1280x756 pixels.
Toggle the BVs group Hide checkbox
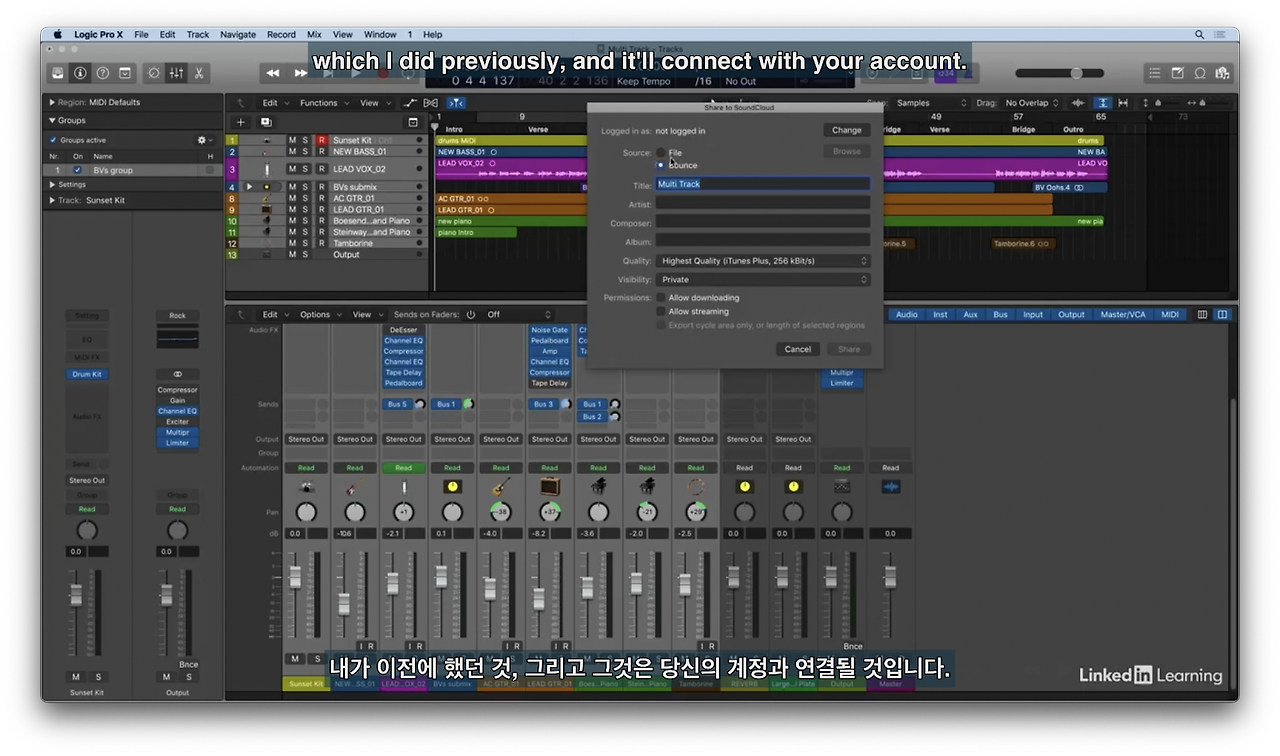(210, 170)
